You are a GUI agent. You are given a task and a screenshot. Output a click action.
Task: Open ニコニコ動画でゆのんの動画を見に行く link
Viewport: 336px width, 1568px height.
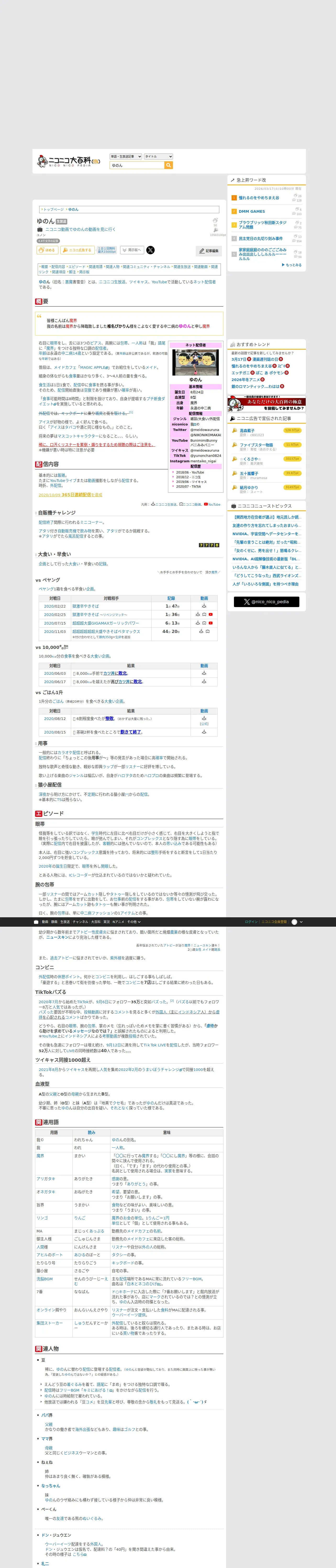[81, 229]
